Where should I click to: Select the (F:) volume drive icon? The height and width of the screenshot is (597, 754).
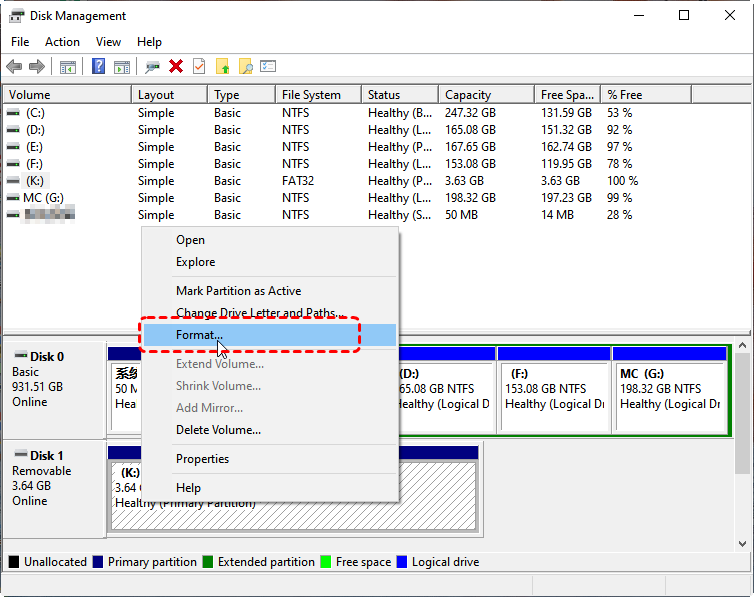pyautogui.click(x=13, y=164)
